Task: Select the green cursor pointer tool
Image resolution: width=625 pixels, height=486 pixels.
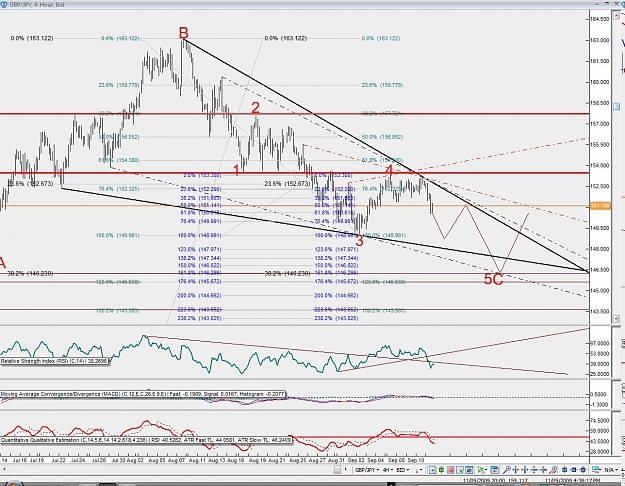Action: click(482, 470)
